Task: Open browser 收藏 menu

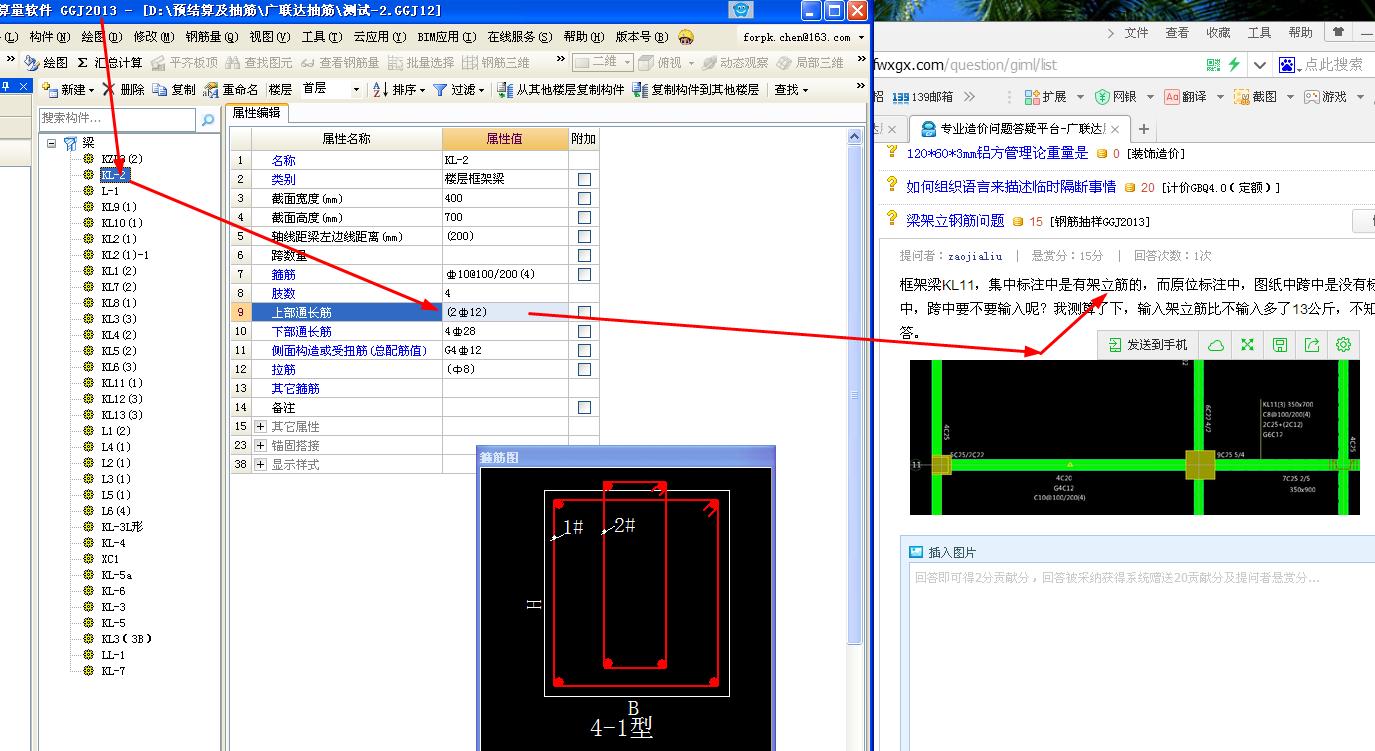Action: click(x=1218, y=33)
